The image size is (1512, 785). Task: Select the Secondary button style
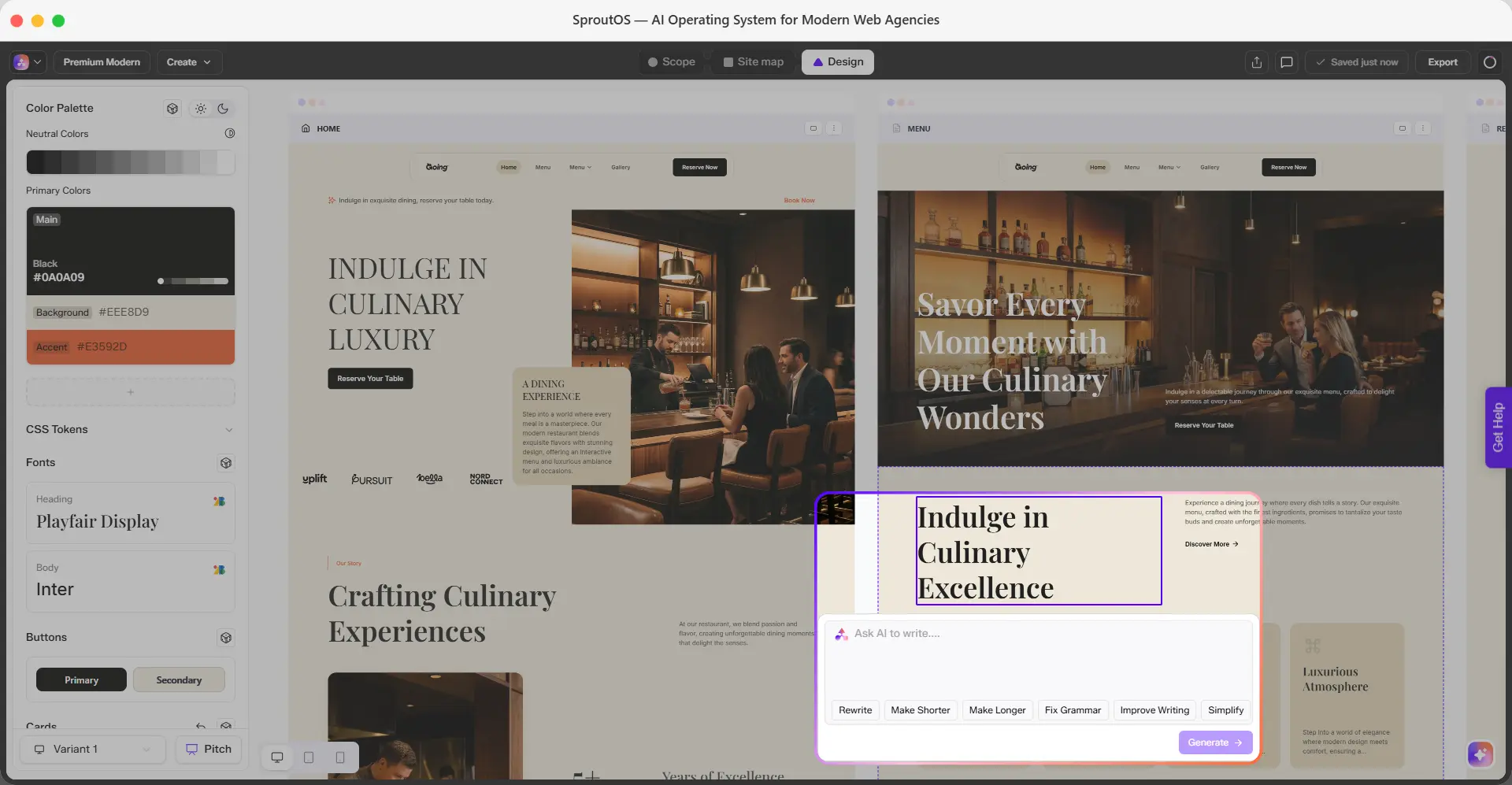coord(179,680)
